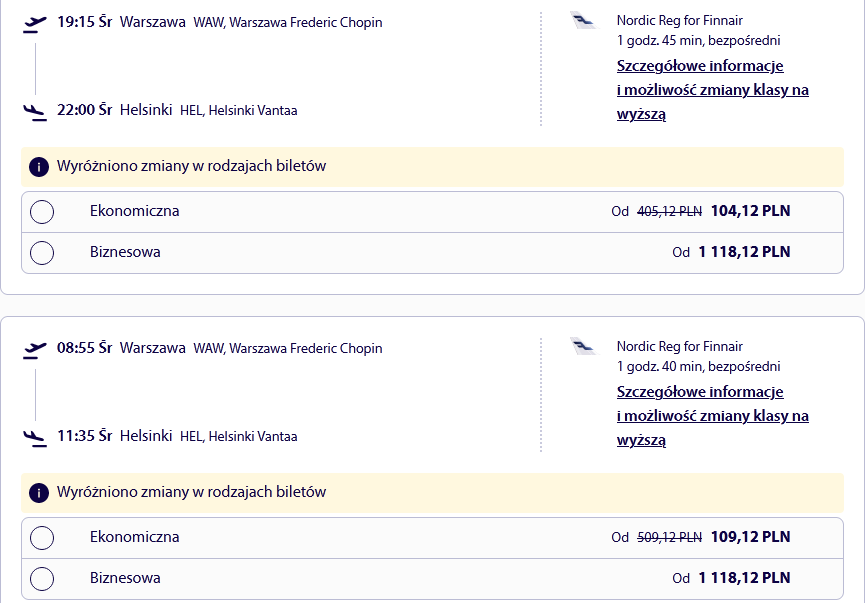Choose the 104,12 PLN economy price
The image size is (865, 603).
(x=750, y=211)
